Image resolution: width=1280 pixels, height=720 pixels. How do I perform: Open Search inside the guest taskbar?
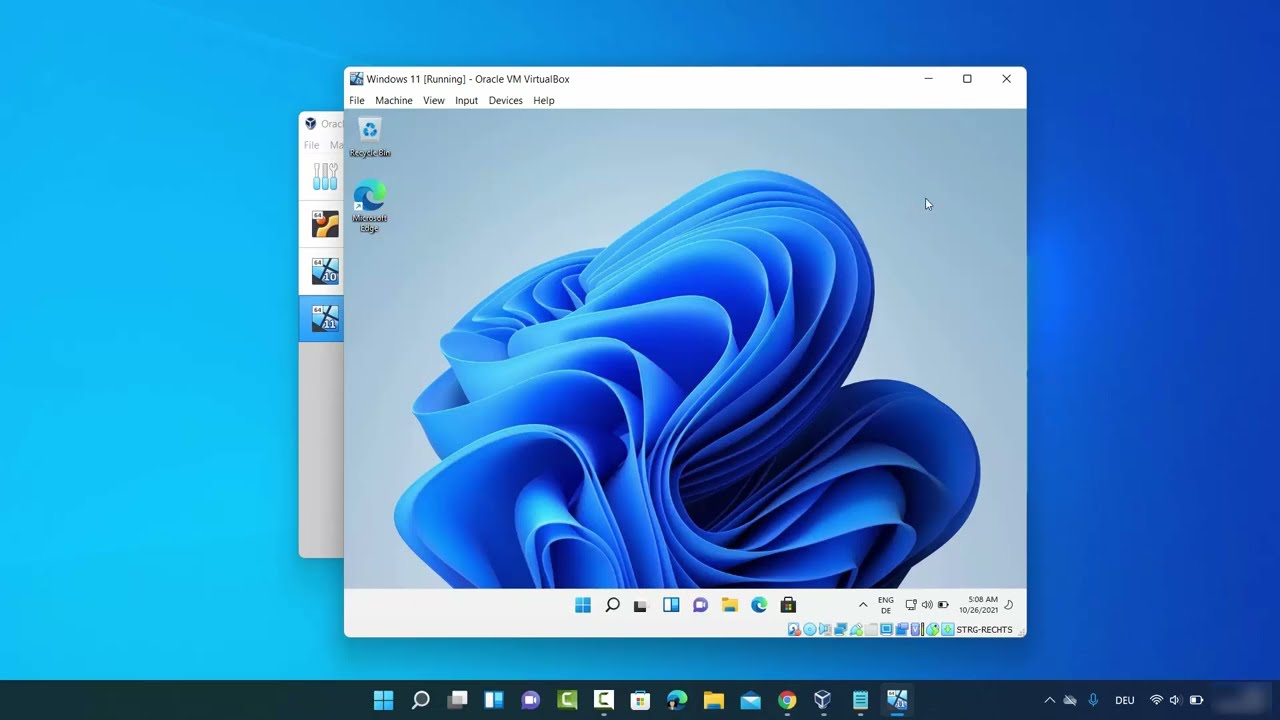click(x=612, y=605)
